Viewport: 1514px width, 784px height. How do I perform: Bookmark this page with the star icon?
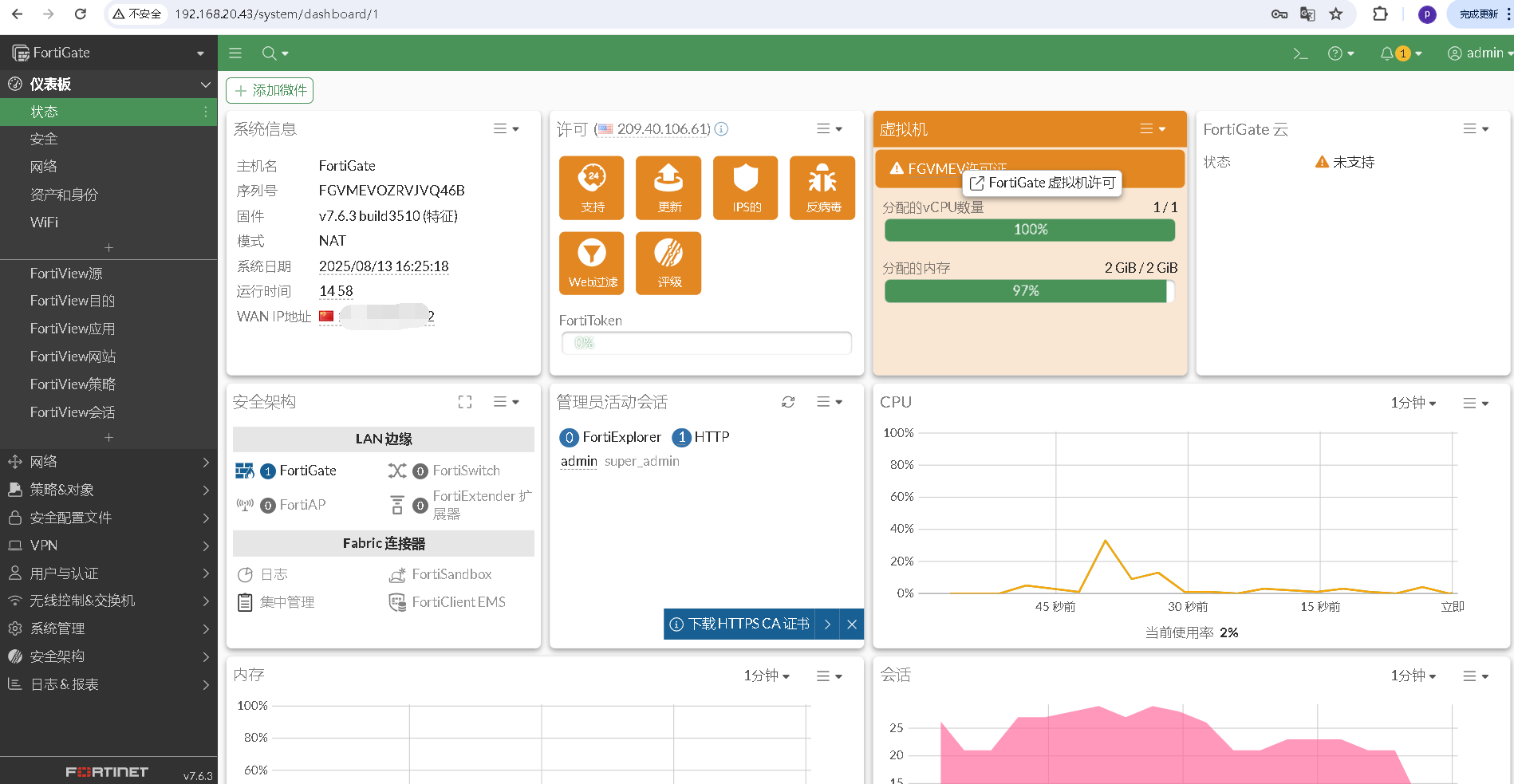[x=1336, y=14]
